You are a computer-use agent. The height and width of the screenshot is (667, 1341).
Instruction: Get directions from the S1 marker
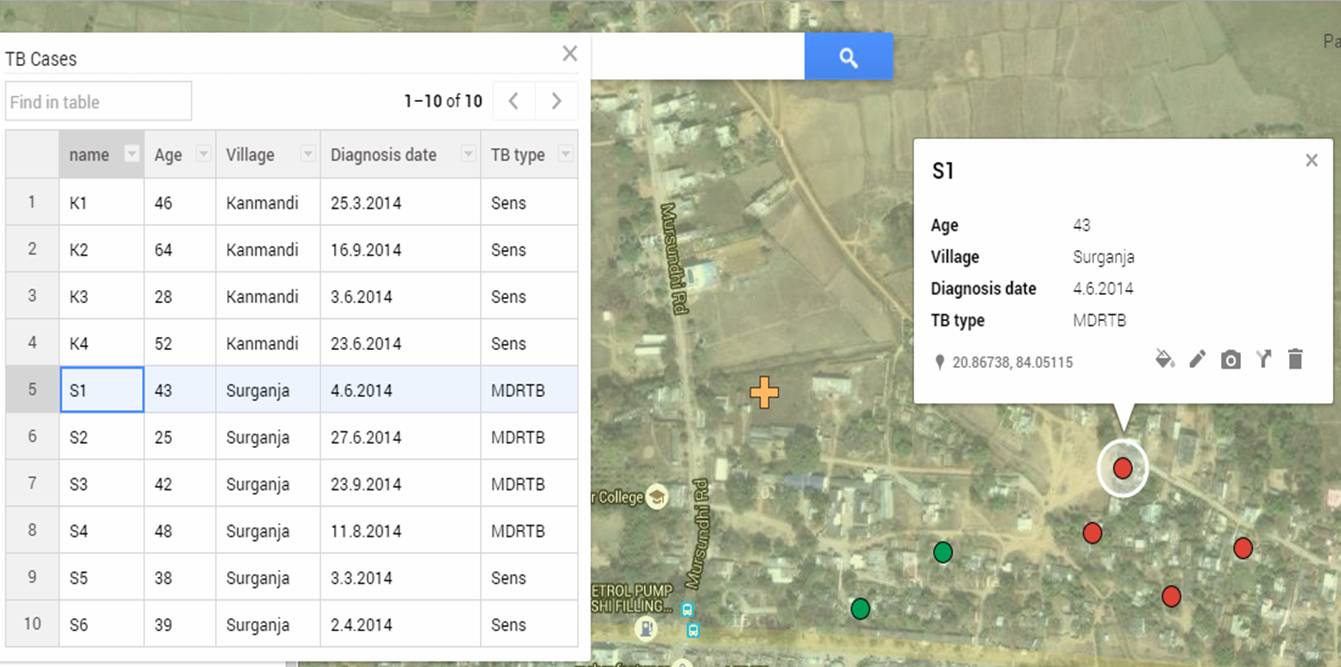tap(1263, 357)
